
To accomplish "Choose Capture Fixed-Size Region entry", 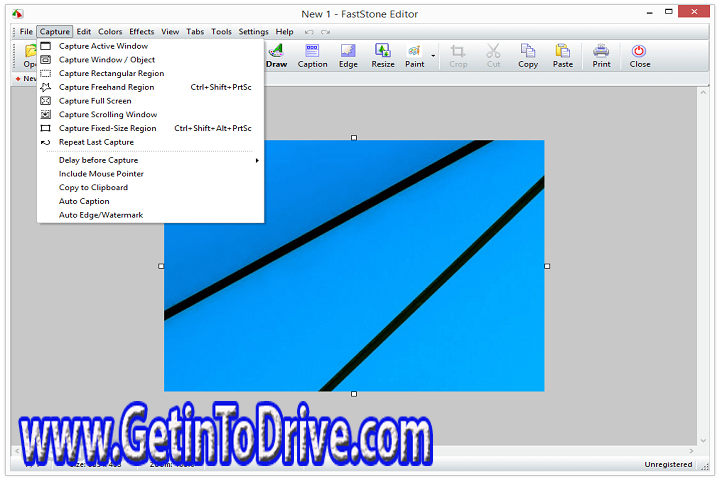I will coord(151,128).
